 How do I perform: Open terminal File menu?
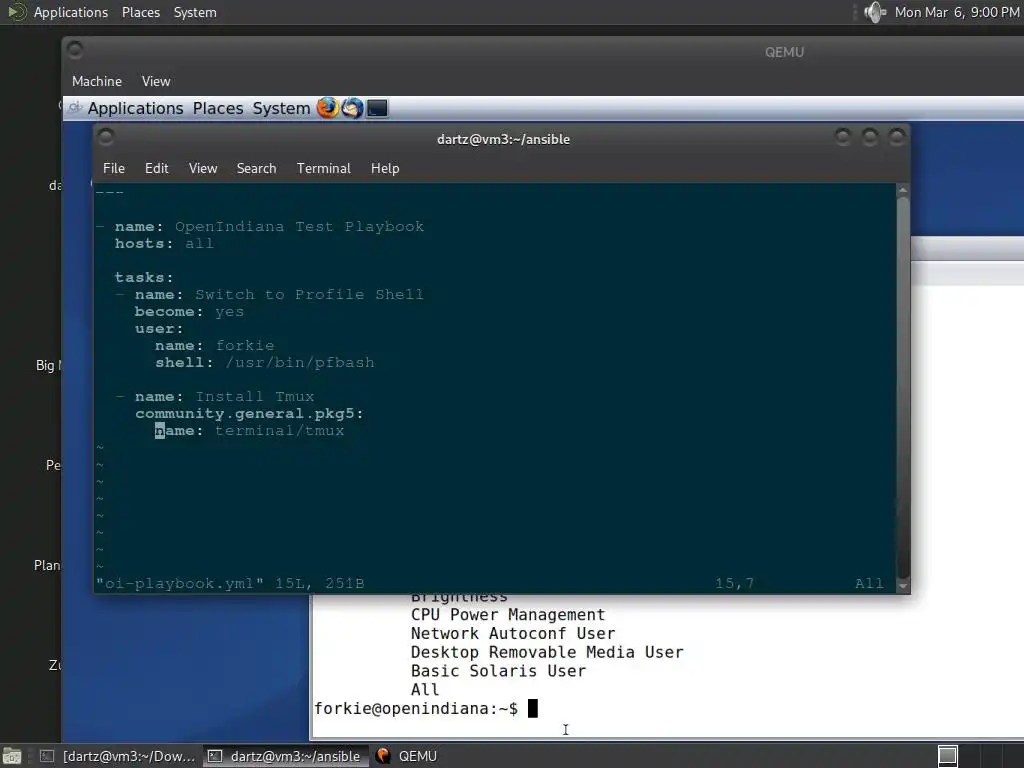[x=114, y=168]
